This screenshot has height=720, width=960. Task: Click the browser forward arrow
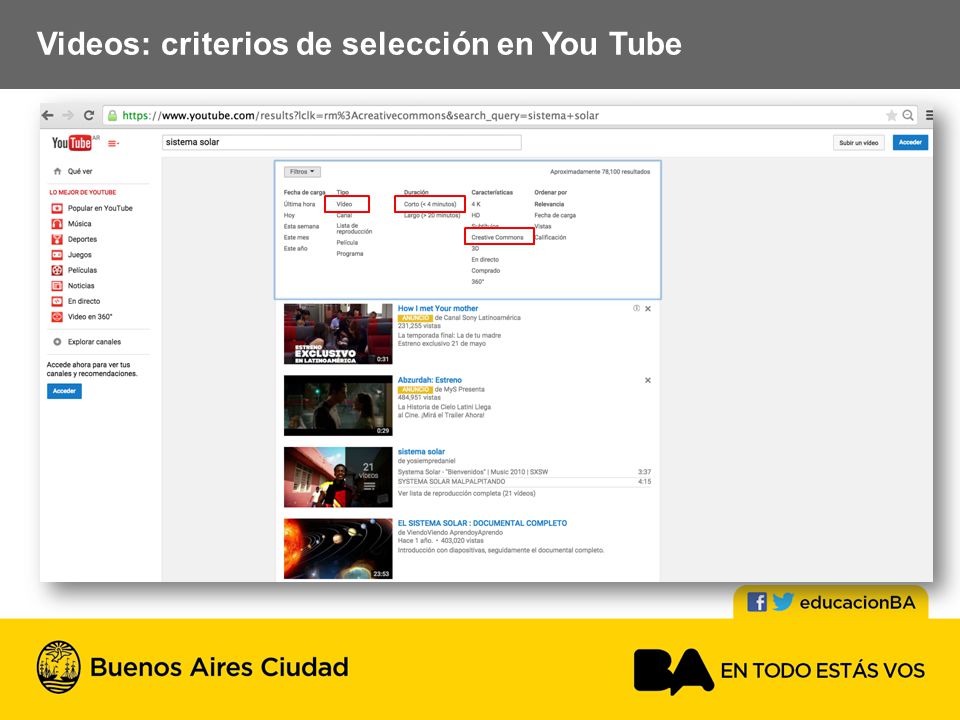pos(68,115)
